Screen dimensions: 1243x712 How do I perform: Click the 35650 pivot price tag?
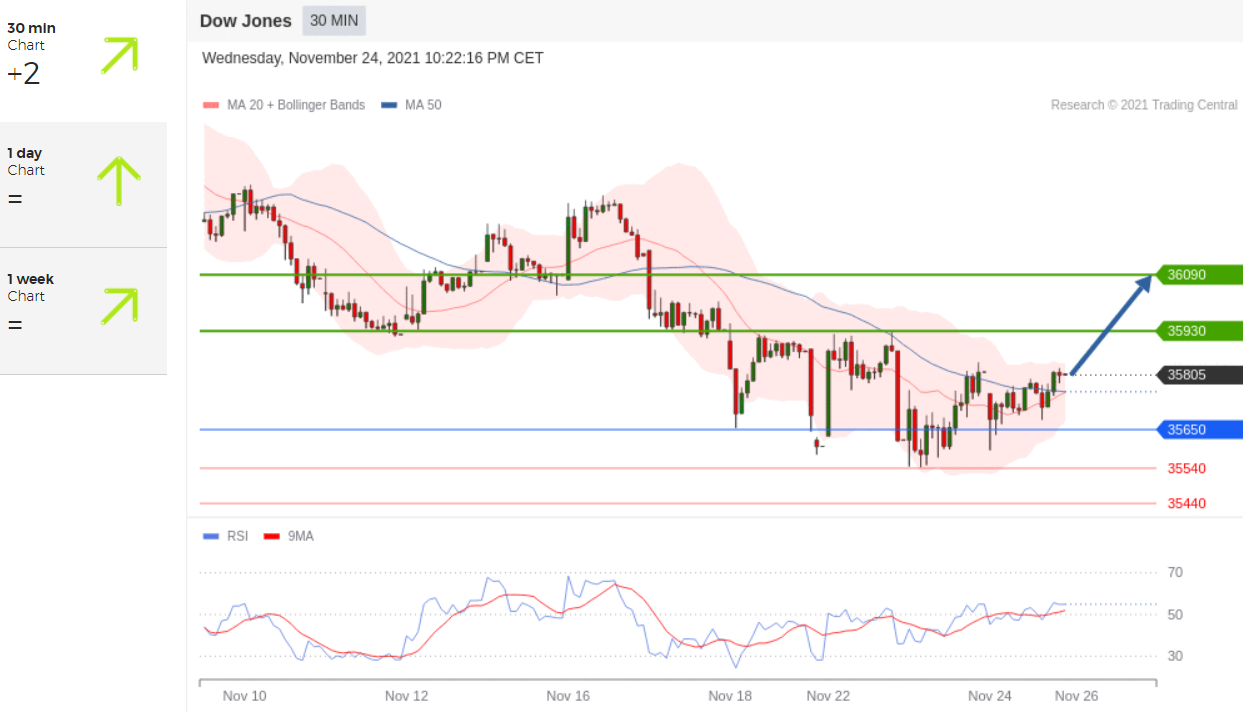[x=1199, y=429]
